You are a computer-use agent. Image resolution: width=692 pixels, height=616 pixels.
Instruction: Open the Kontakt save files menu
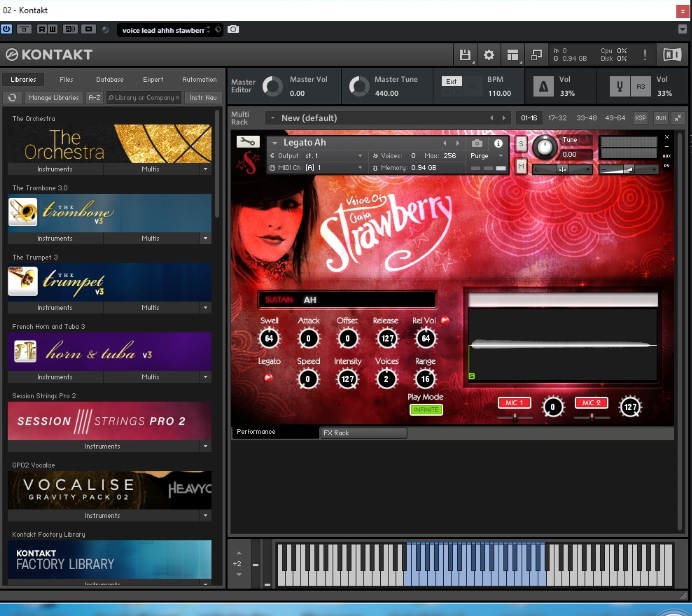[x=465, y=55]
